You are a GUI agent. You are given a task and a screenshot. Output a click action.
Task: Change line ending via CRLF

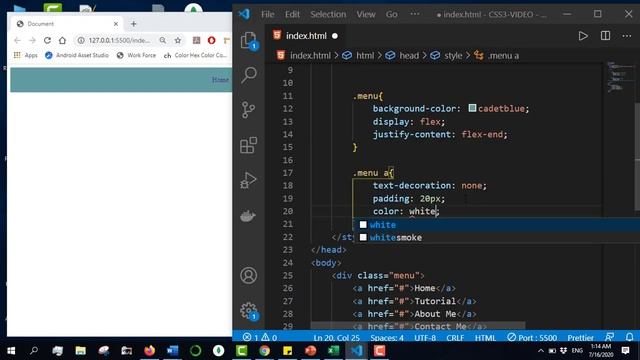[455, 338]
